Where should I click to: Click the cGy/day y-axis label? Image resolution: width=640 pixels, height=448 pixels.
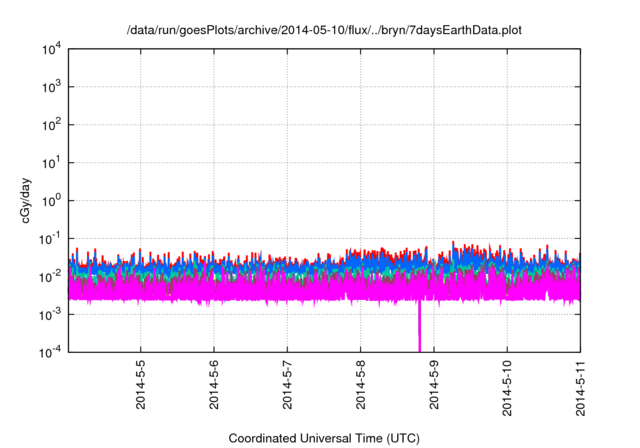coord(26,200)
